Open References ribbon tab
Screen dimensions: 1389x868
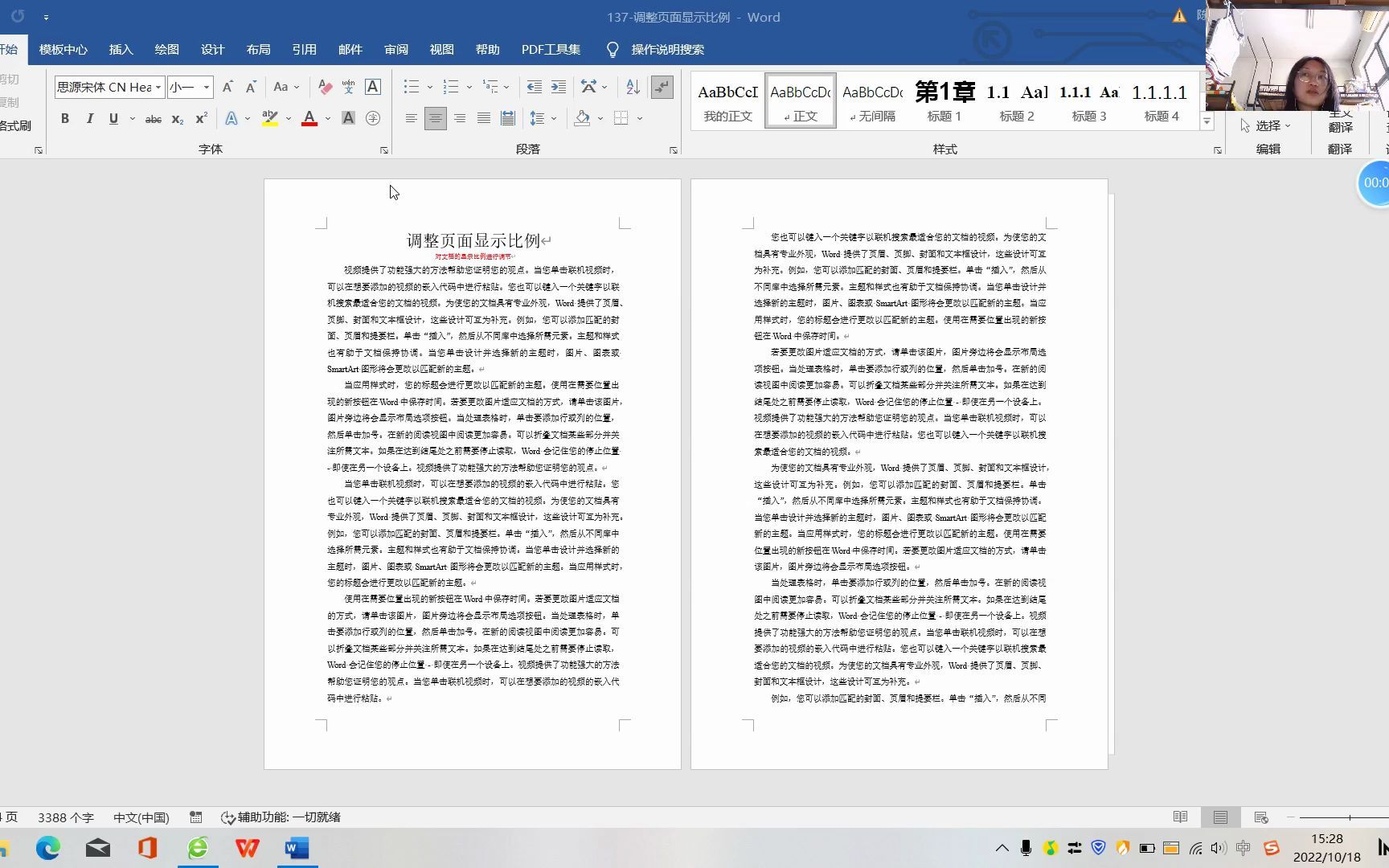tap(304, 50)
